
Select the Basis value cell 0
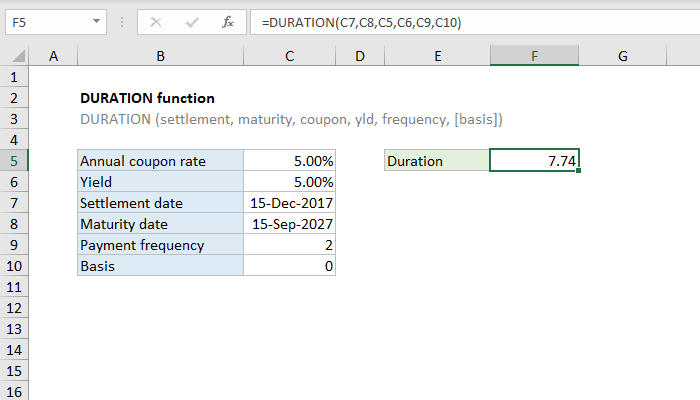click(289, 266)
